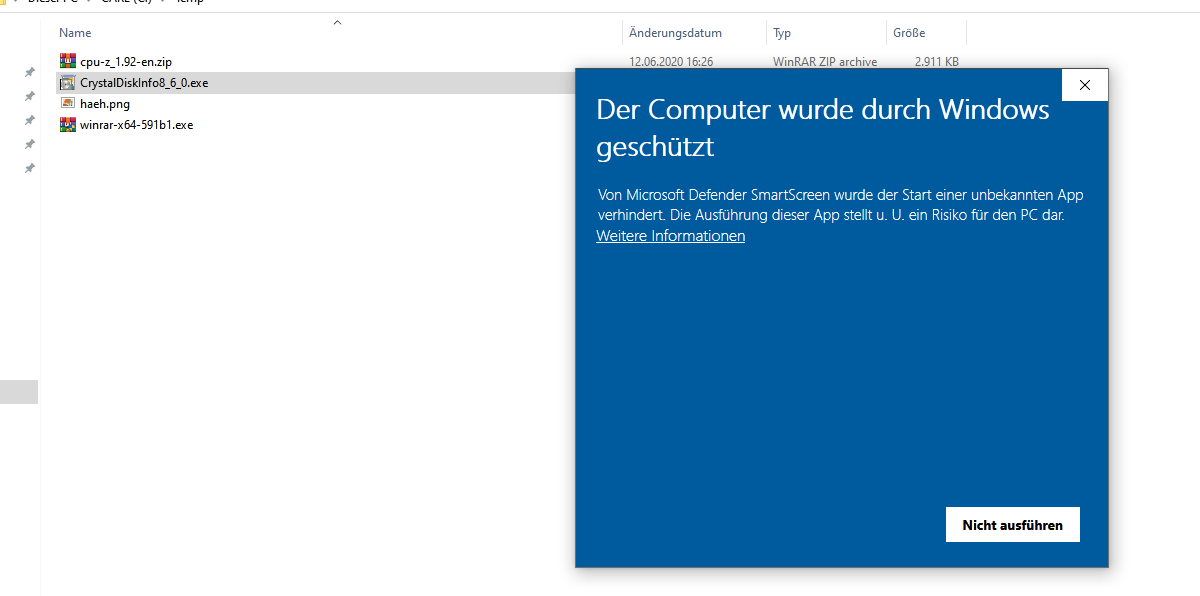Click the 2.911 KB size cell
Viewport: 1200px width, 596px height.
coord(937,62)
